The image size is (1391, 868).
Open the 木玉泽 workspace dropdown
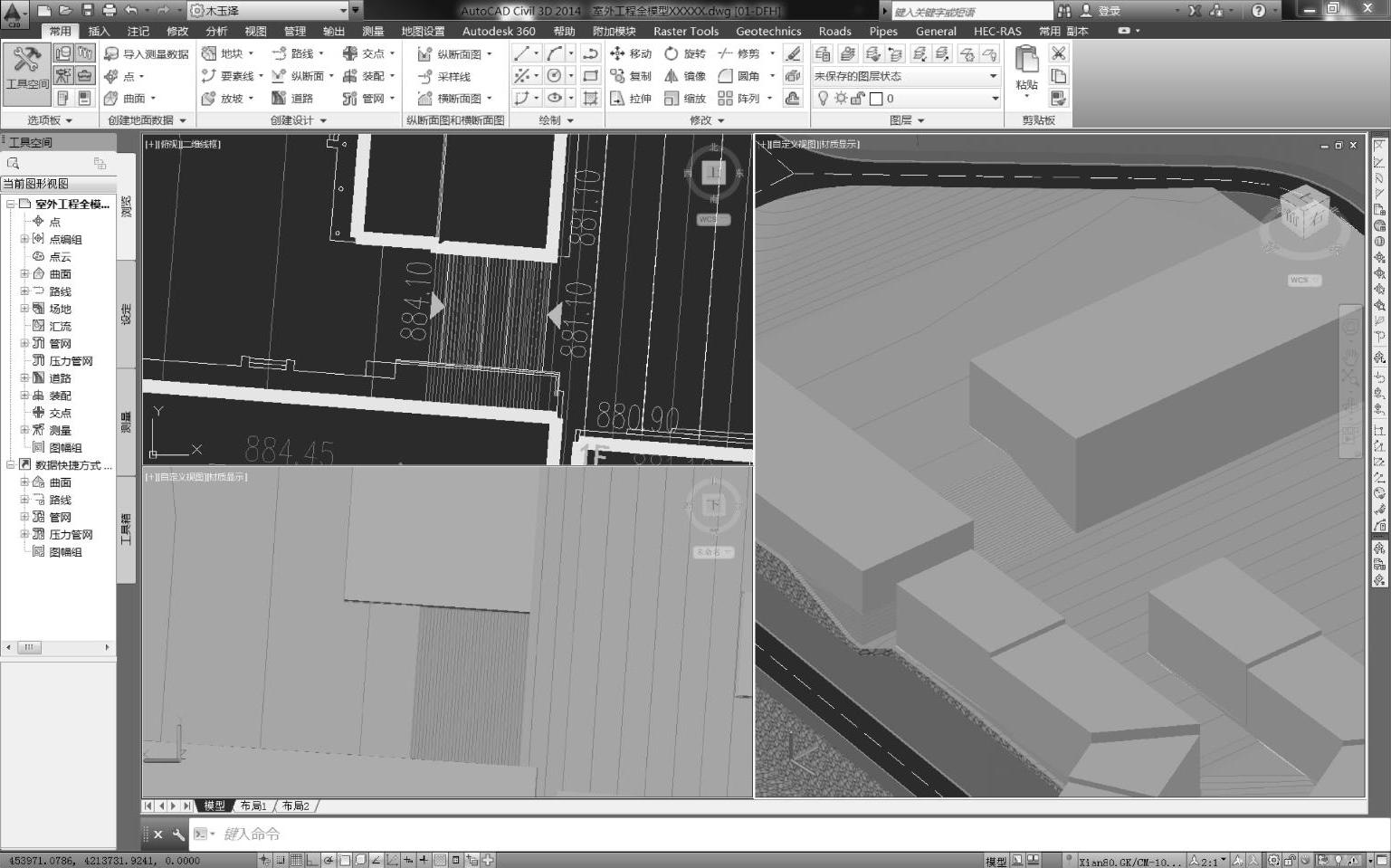tap(268, 11)
